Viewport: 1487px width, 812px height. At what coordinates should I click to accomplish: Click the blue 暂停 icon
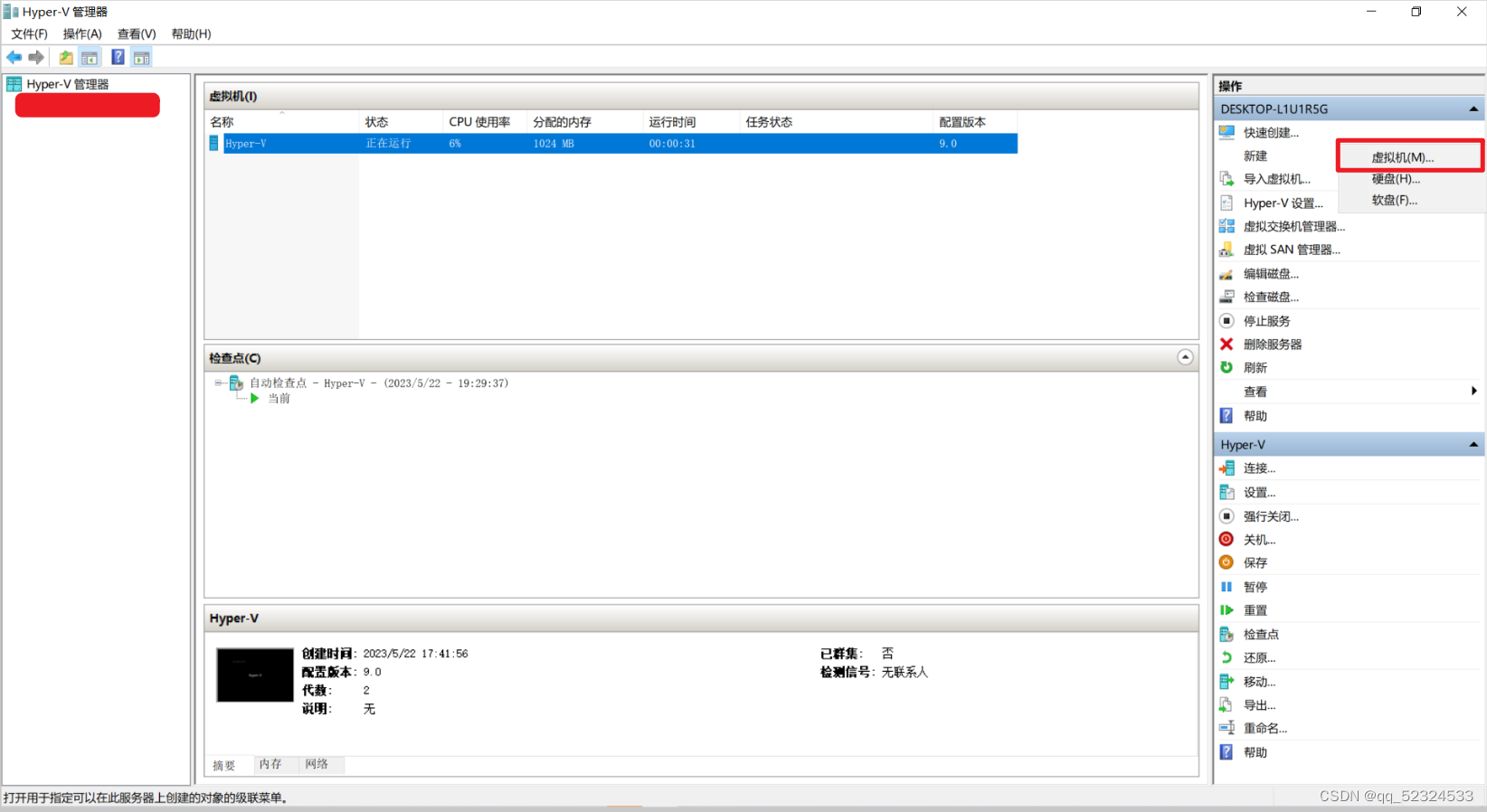click(x=1227, y=587)
